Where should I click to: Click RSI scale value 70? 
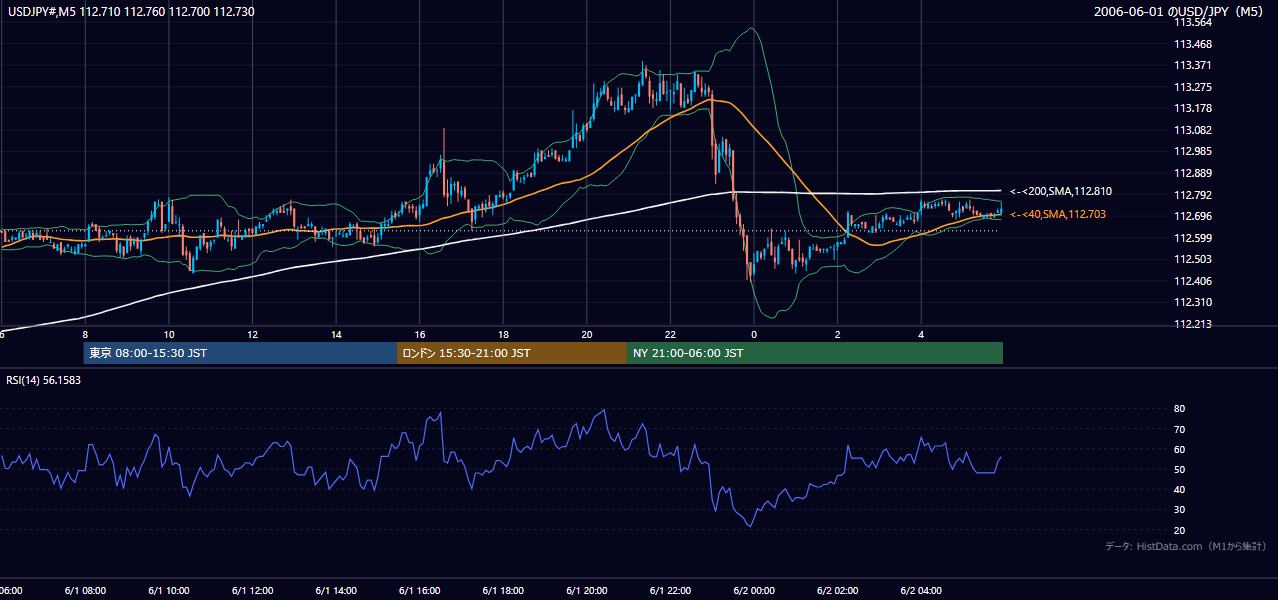1179,429
